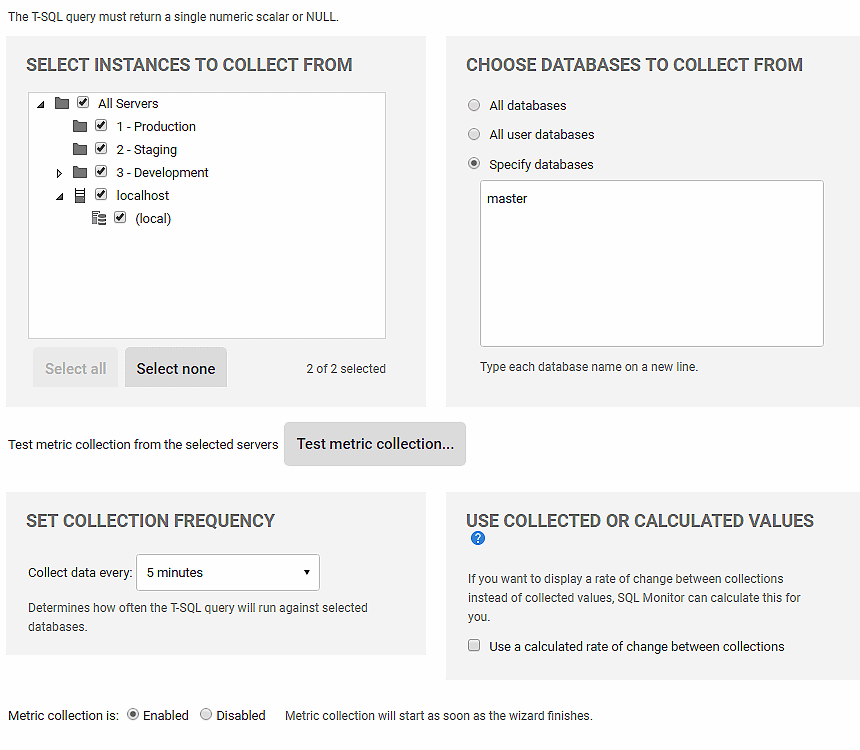Click the All Servers folder icon
The width and height of the screenshot is (860, 750).
(62, 103)
